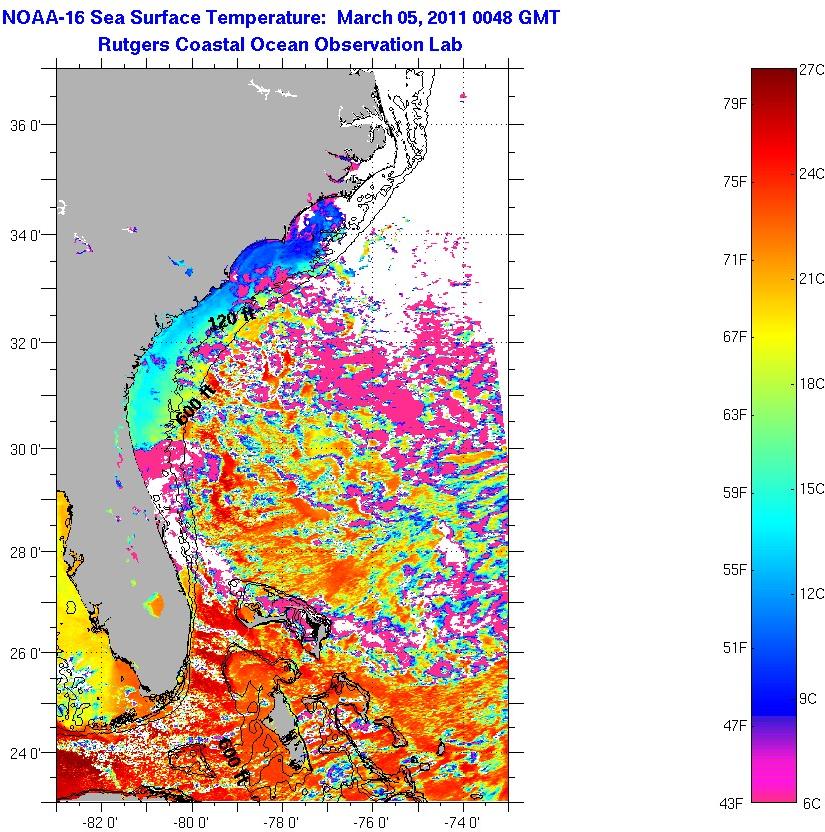Click 'Rutgers Coastal Ocean Observation Lab' subtitle
Viewport: 825px width, 832px height.
click(x=280, y=45)
